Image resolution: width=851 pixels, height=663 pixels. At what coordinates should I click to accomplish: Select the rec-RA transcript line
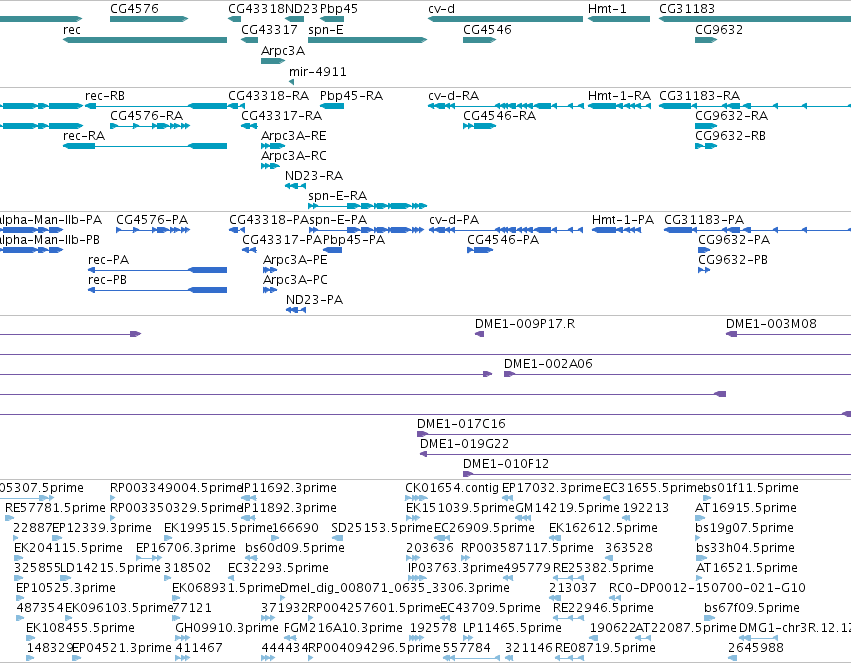pyautogui.click(x=145, y=146)
